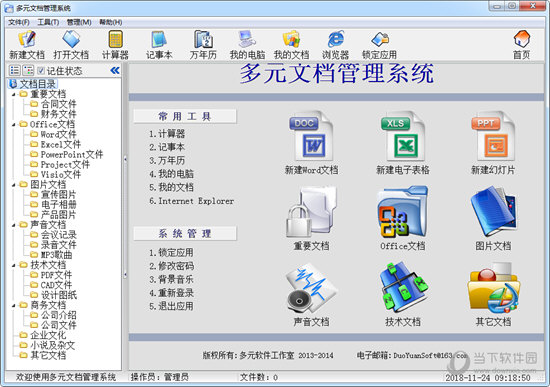Viewport: 550px width, 387px height.
Task: Select the 电子相册 folder in tree
Action: (x=53, y=205)
